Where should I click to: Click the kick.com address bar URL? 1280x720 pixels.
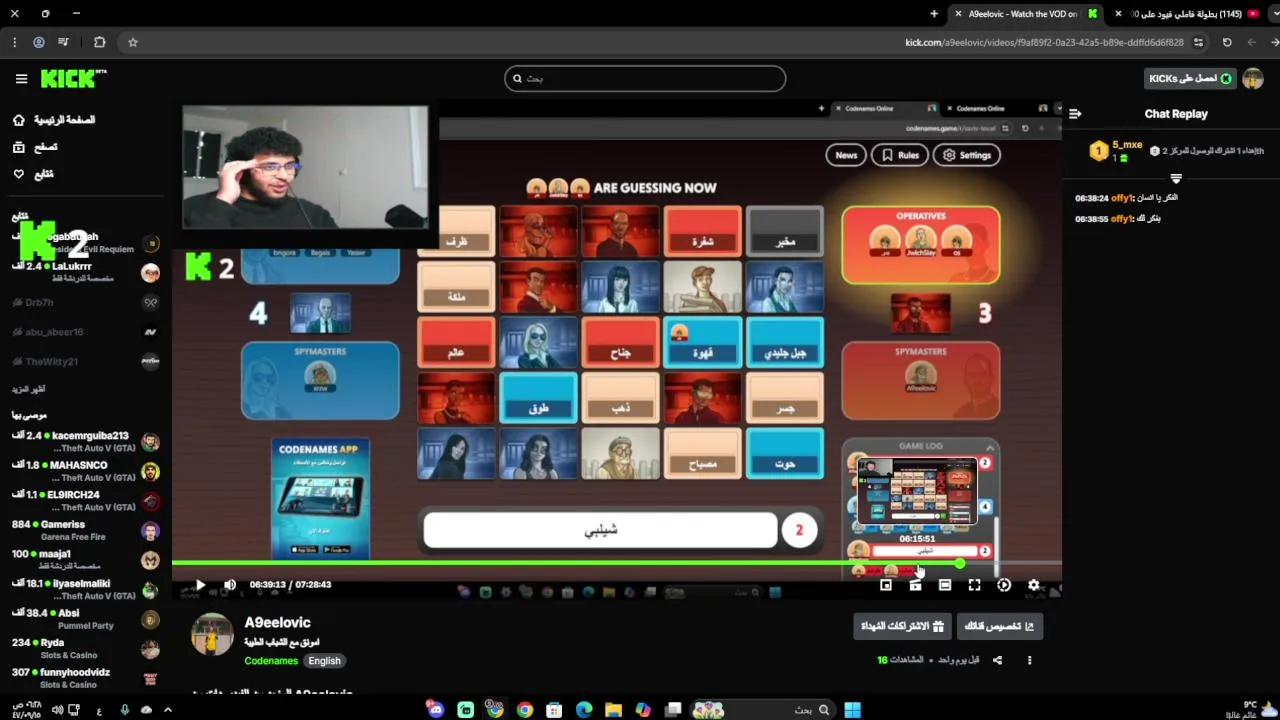click(1044, 42)
